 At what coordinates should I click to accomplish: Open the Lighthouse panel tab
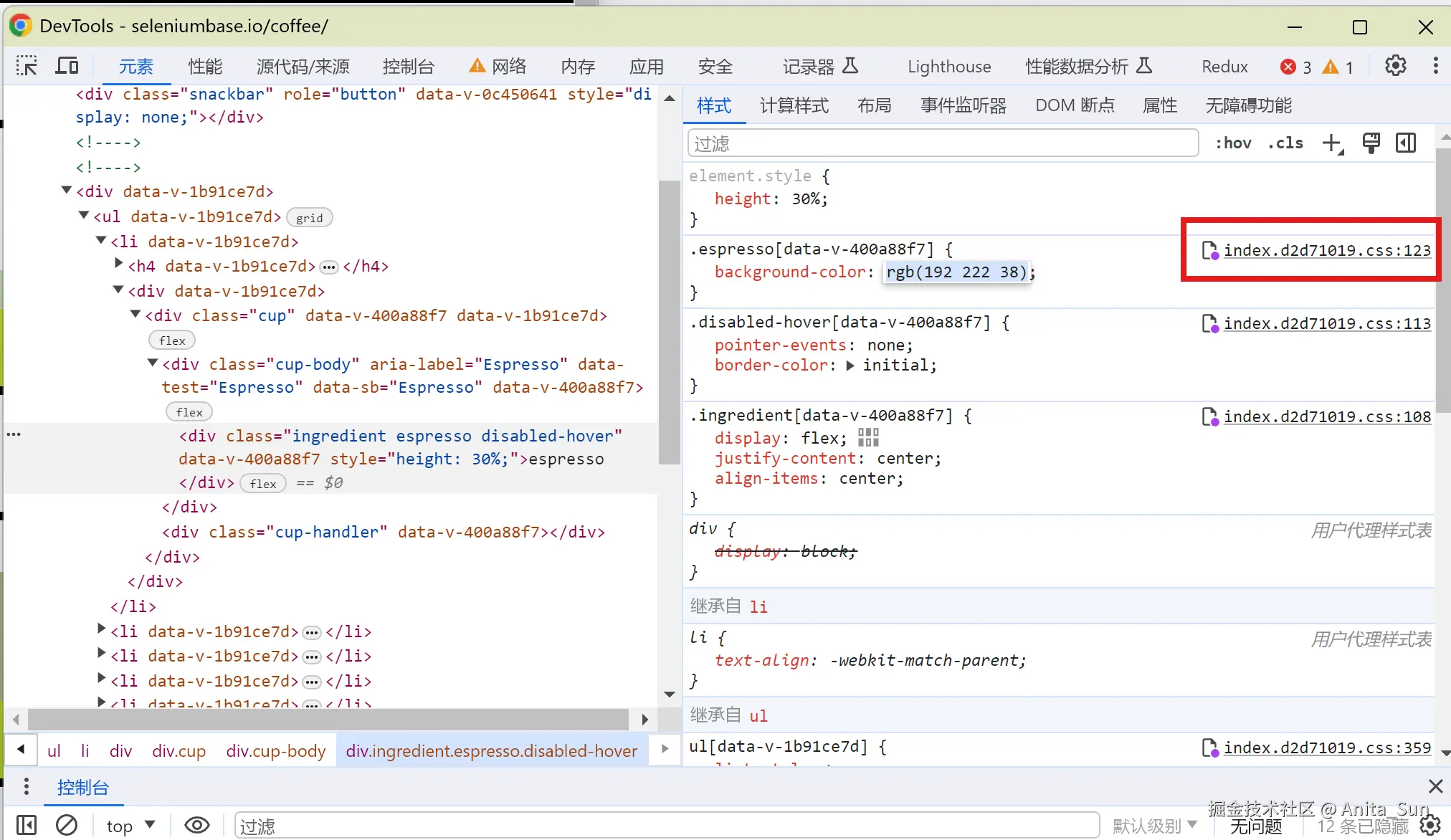(x=948, y=67)
